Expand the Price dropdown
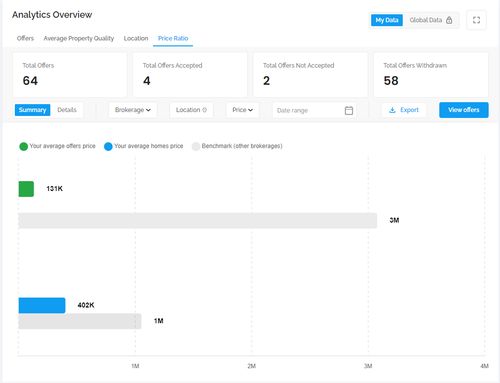This screenshot has height=383, width=500. pyautogui.click(x=242, y=110)
